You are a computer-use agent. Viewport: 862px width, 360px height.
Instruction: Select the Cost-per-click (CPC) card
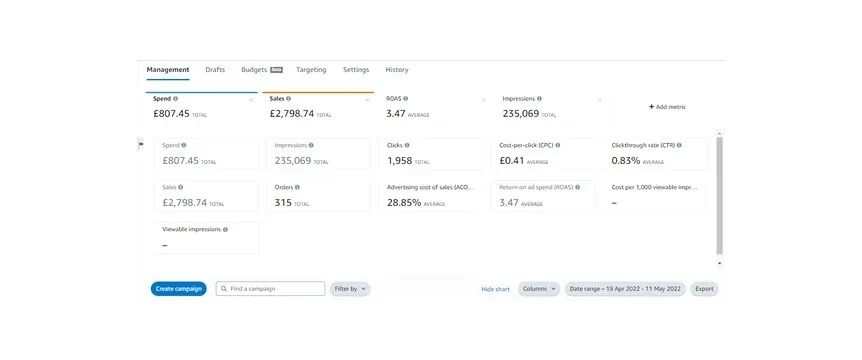(543, 154)
